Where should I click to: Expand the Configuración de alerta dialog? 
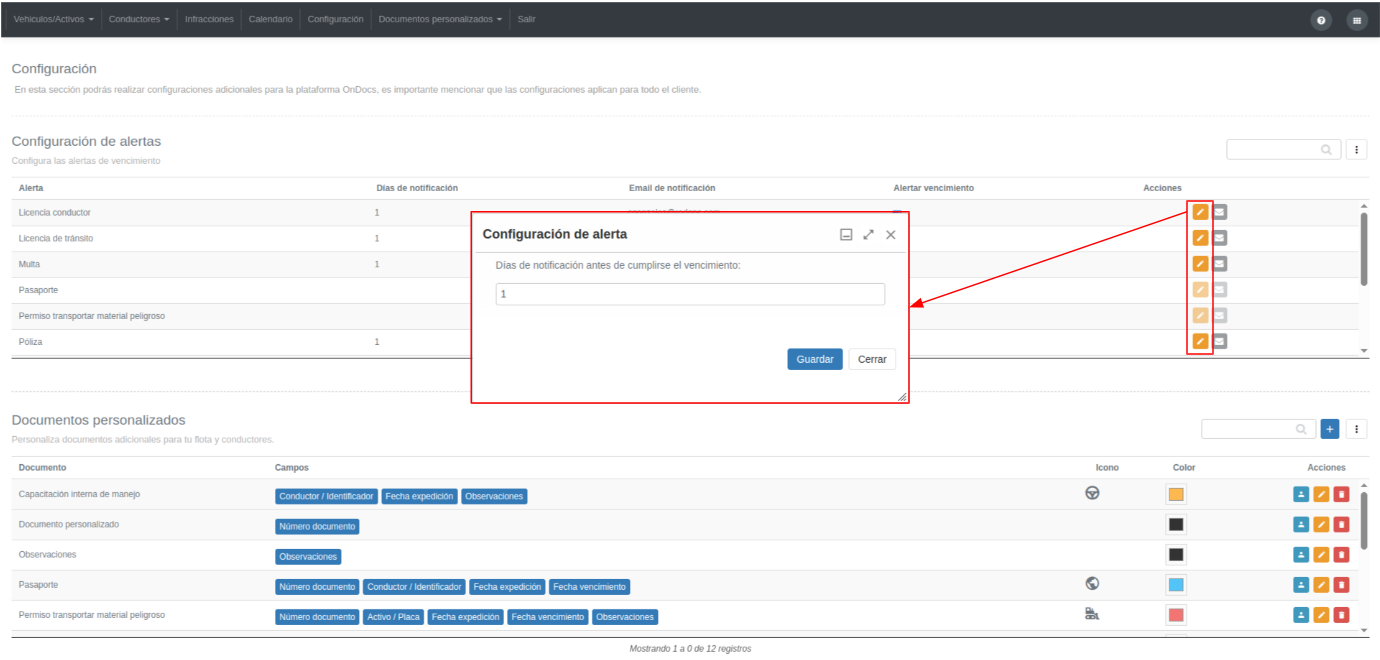pyautogui.click(x=868, y=234)
